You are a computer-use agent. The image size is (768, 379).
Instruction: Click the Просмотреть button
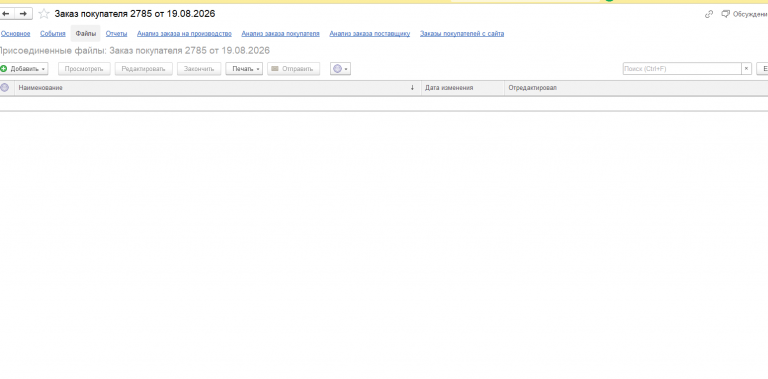point(84,69)
